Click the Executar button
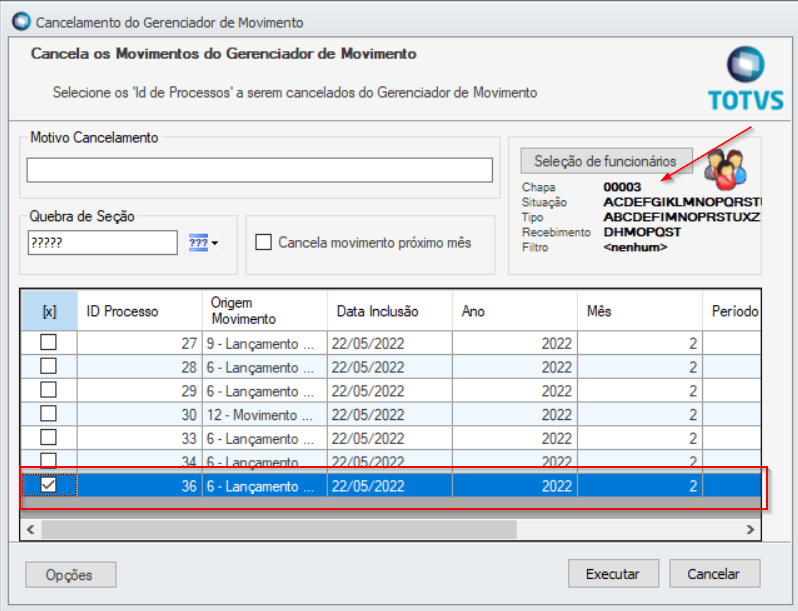The height and width of the screenshot is (611, 798). tap(613, 574)
